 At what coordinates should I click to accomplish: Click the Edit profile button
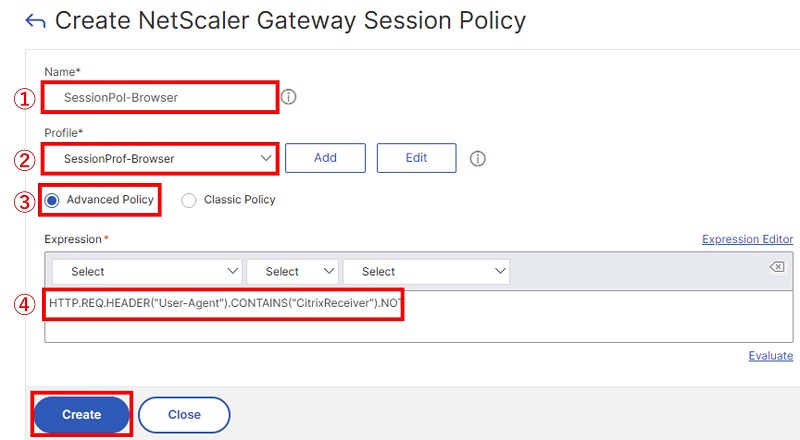[416, 158]
